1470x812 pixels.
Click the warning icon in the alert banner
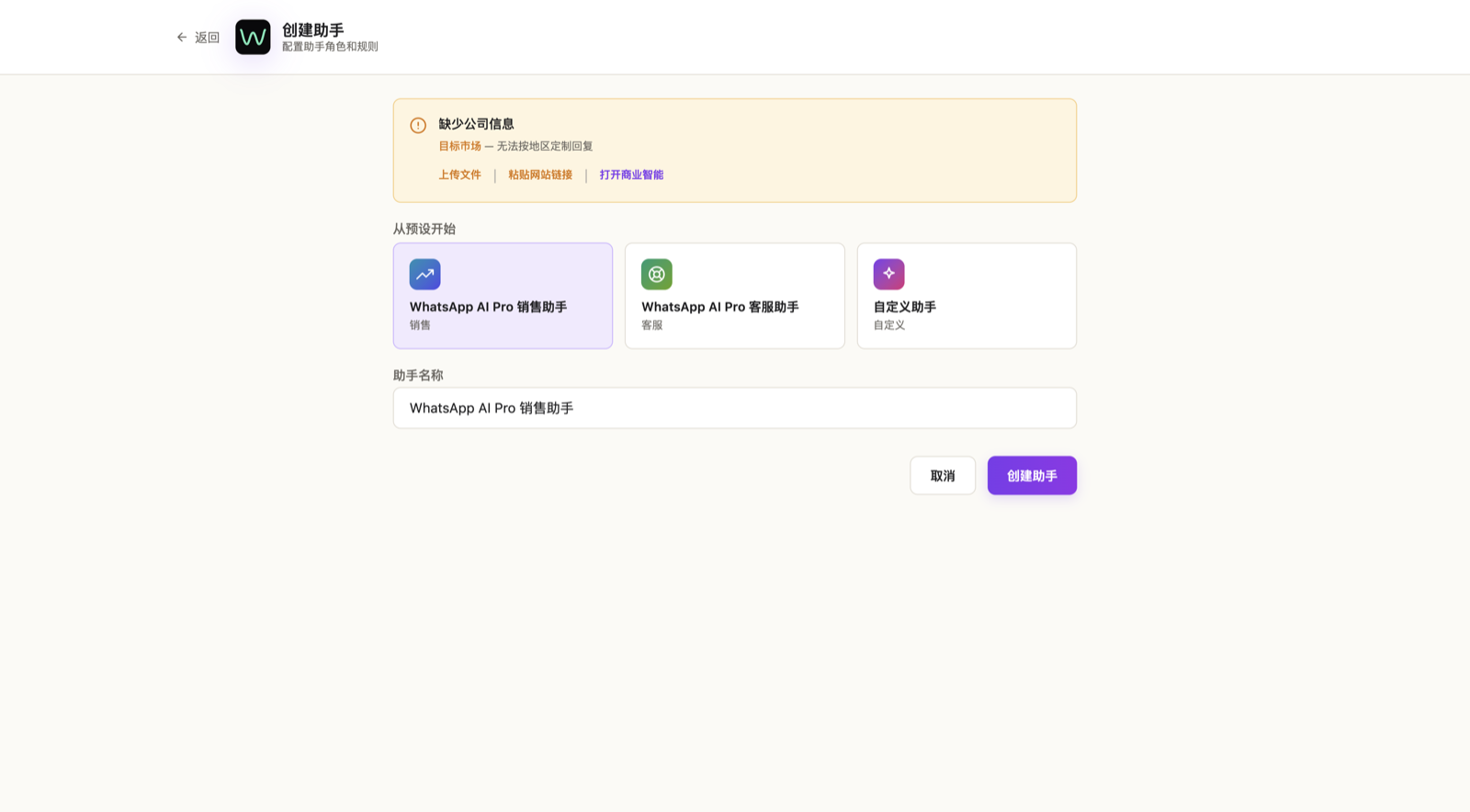tap(418, 125)
